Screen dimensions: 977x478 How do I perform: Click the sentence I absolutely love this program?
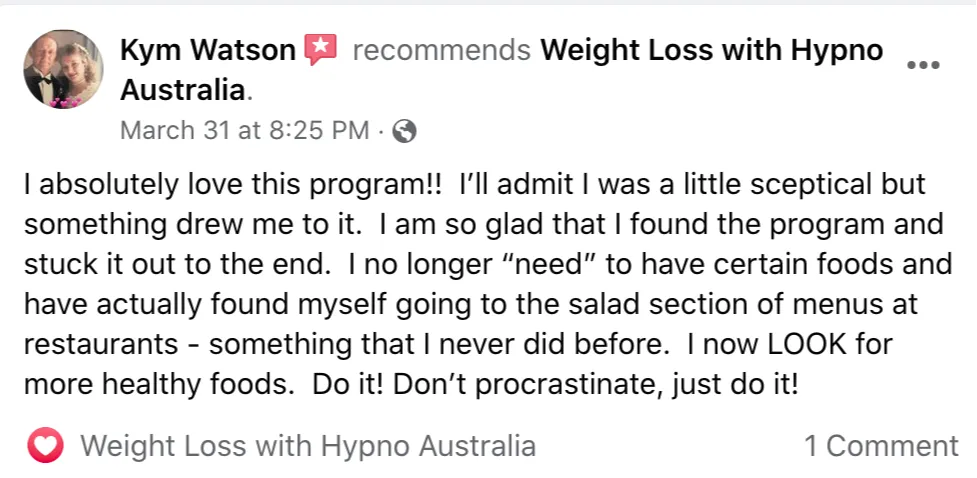(233, 184)
